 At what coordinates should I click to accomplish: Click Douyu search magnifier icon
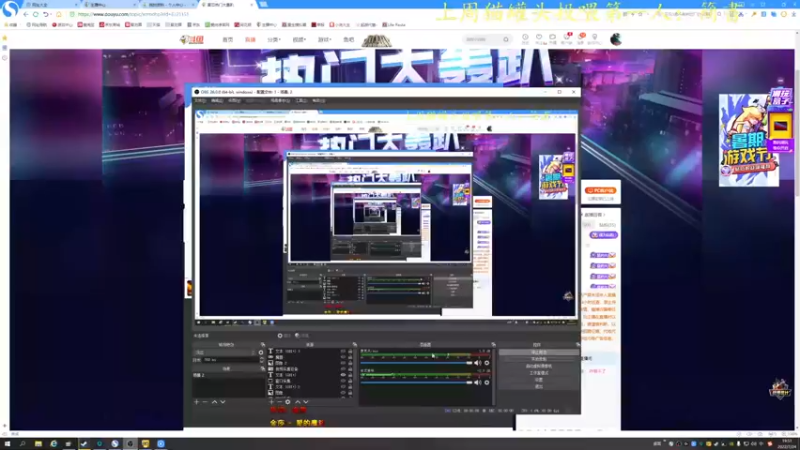click(x=506, y=39)
